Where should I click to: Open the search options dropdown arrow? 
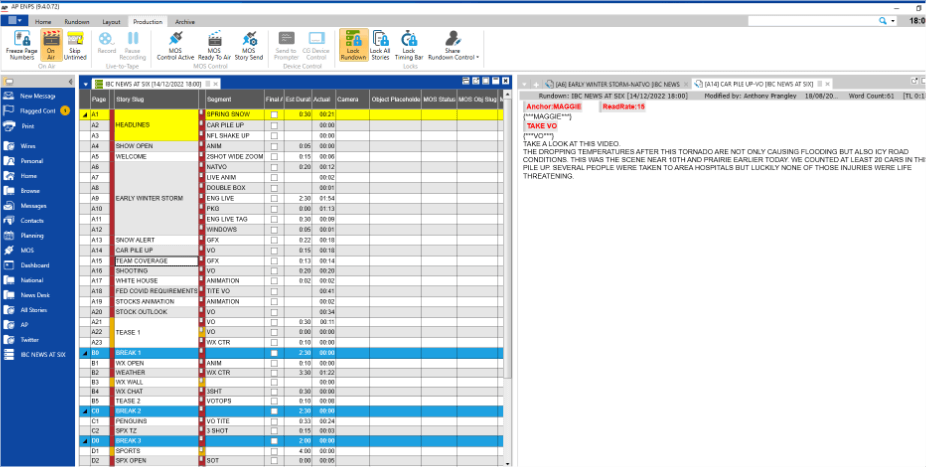(x=892, y=21)
